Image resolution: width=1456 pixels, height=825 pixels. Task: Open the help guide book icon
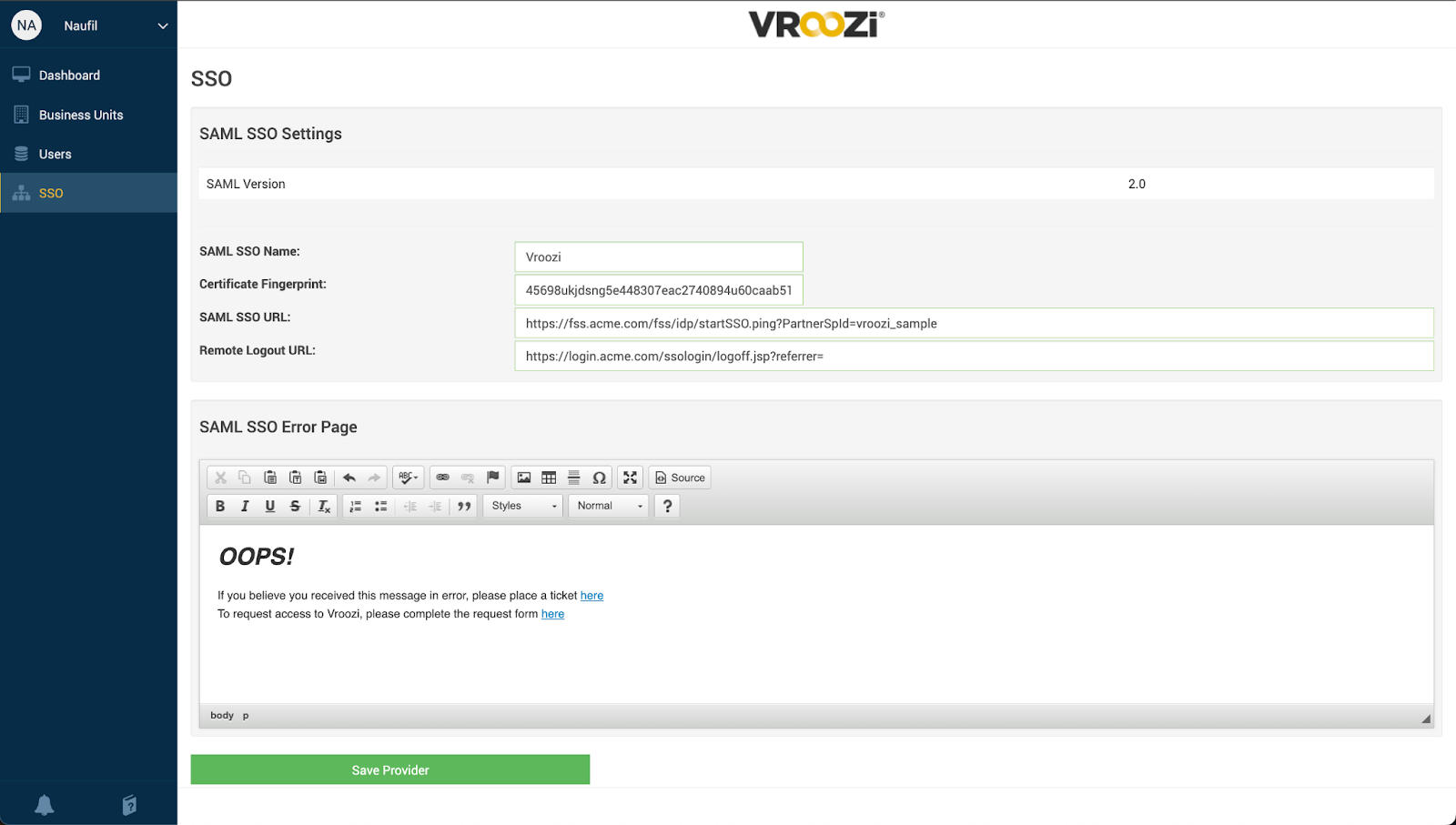129,805
